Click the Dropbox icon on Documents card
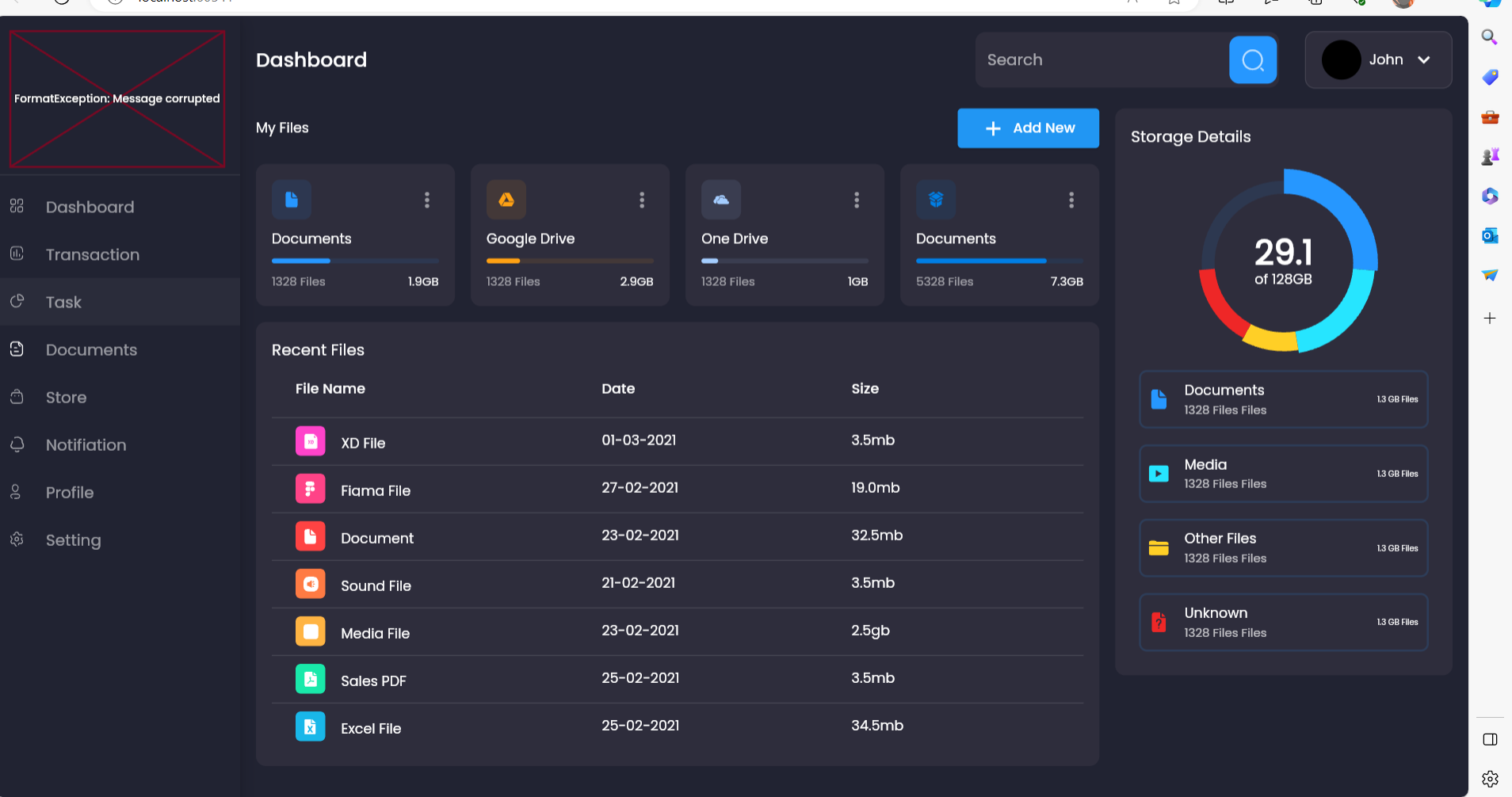This screenshot has width=1512, height=797. pyautogui.click(x=935, y=200)
